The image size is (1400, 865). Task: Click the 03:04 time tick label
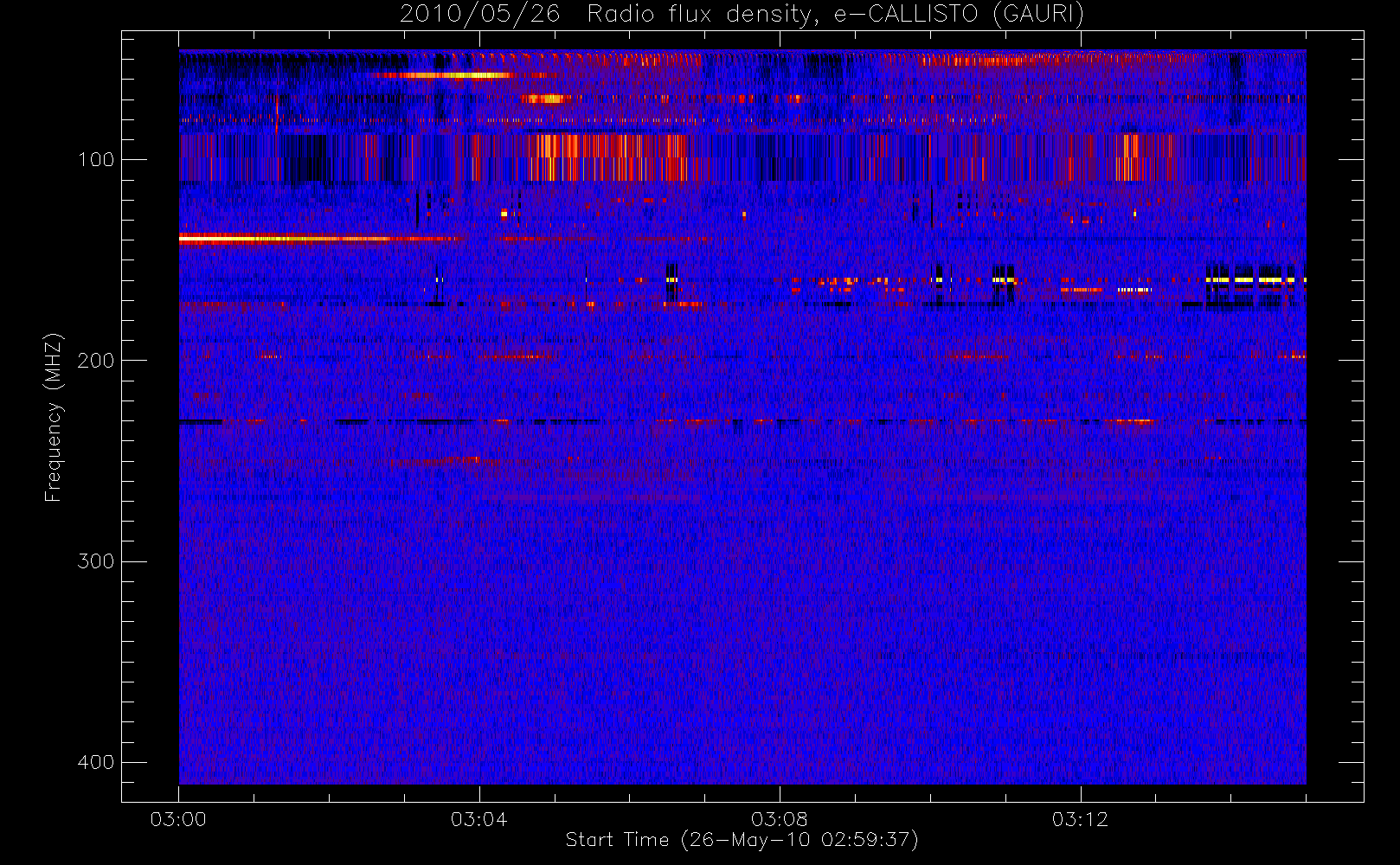click(x=478, y=819)
